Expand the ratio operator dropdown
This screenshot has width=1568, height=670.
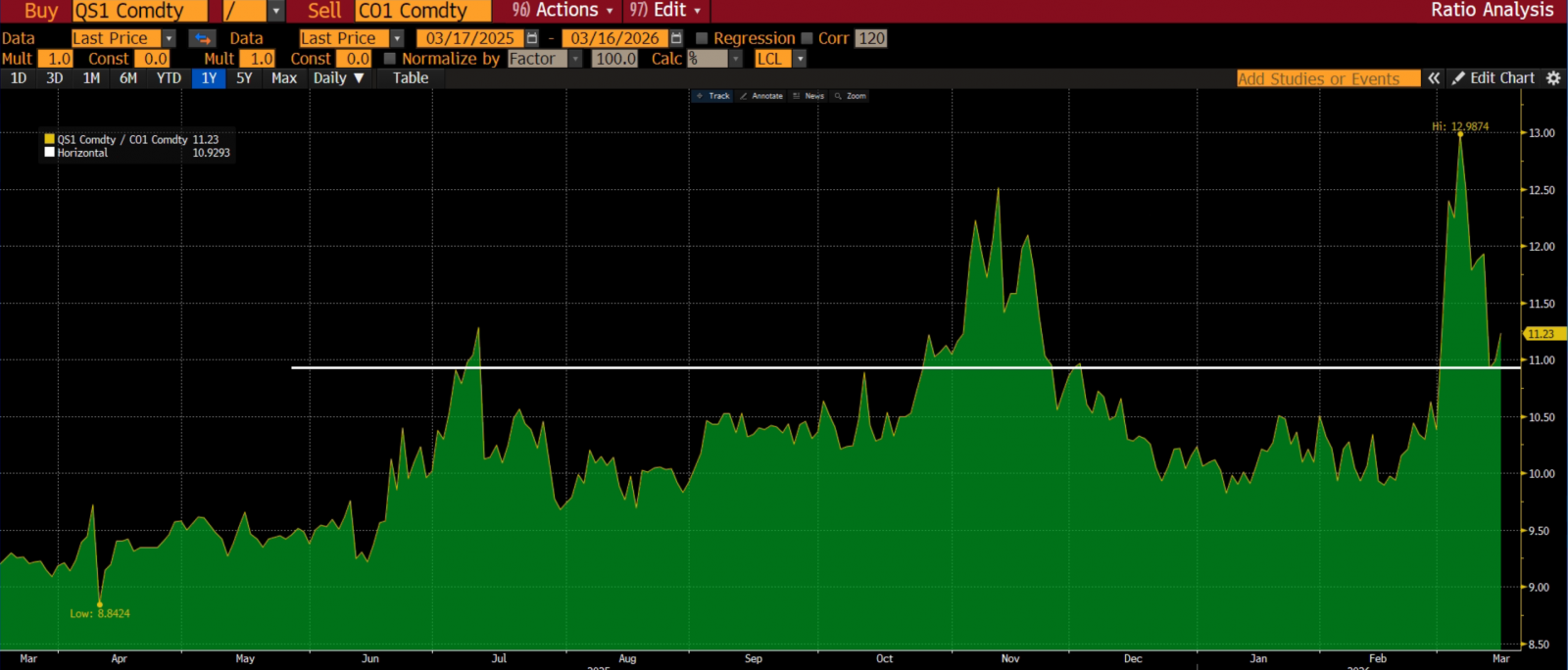tap(275, 11)
